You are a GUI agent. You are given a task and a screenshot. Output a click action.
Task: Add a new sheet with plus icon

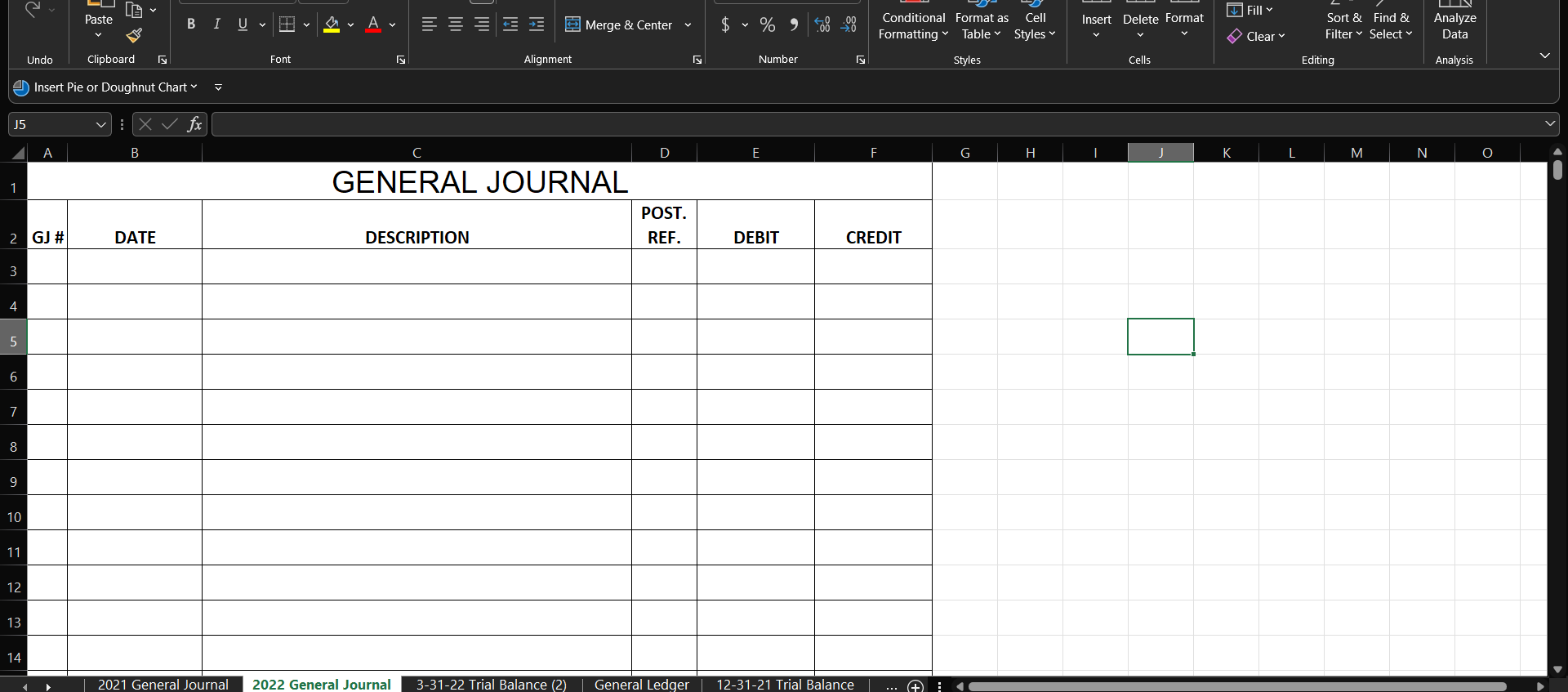(915, 685)
